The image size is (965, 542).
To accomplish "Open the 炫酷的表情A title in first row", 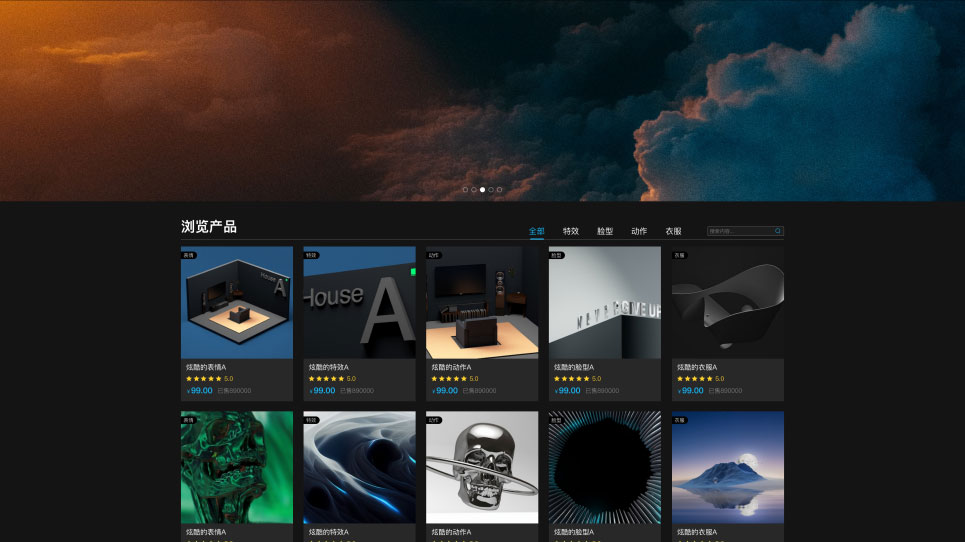I will pos(206,367).
